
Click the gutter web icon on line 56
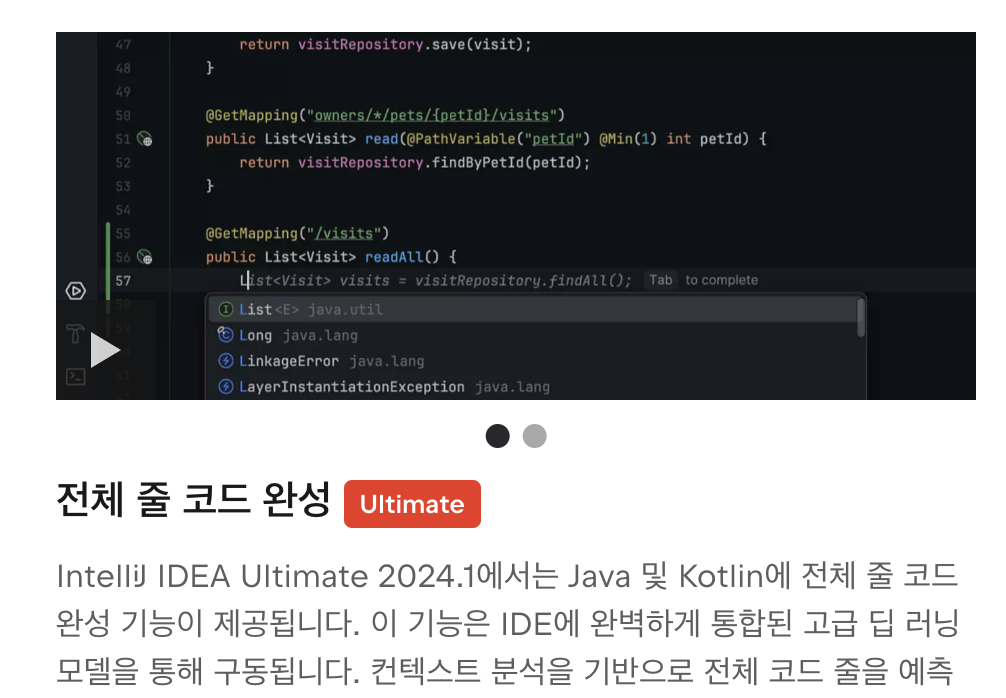(x=145, y=257)
